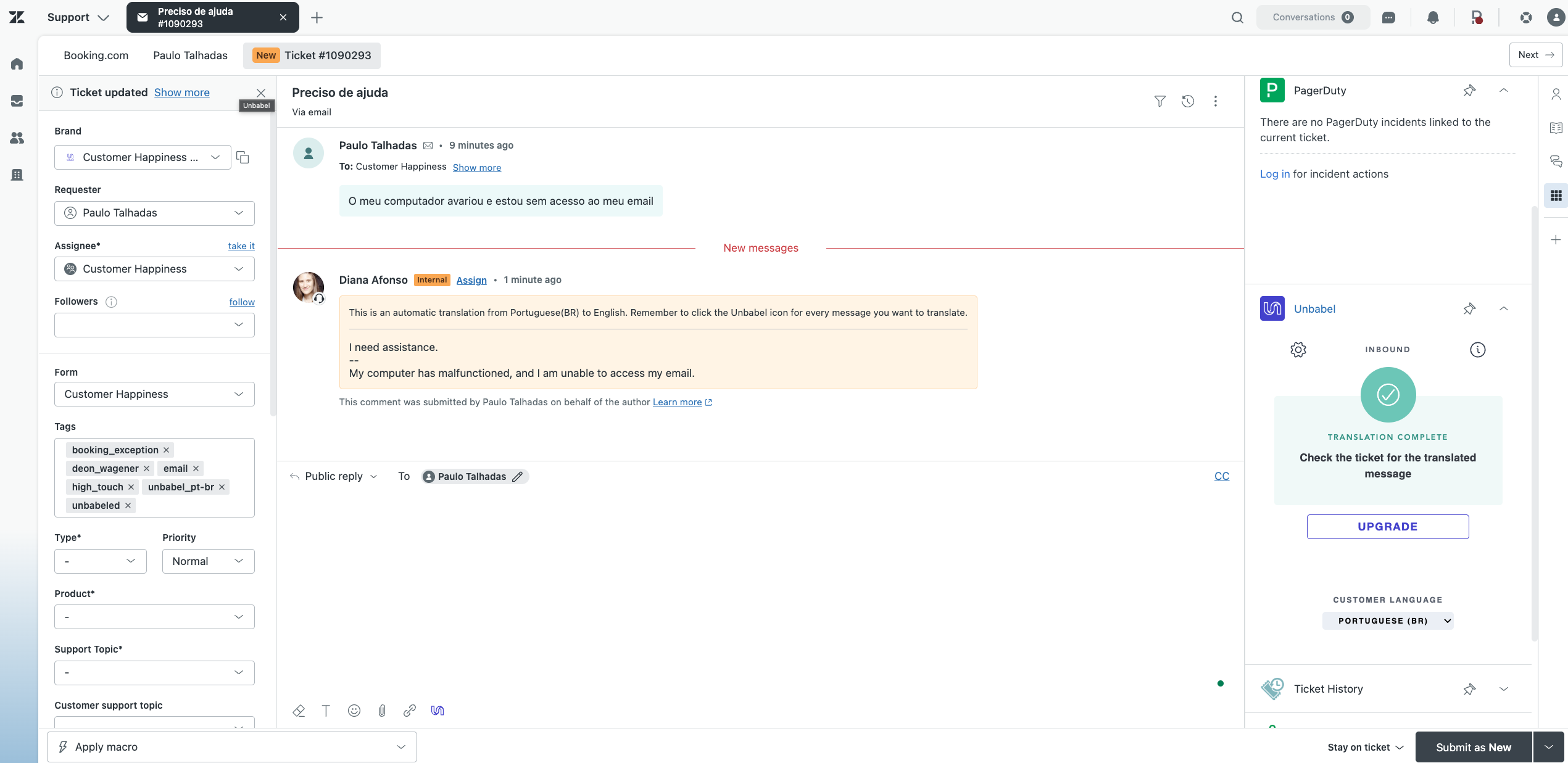Click the conversation filter funnel icon

pyautogui.click(x=1160, y=101)
